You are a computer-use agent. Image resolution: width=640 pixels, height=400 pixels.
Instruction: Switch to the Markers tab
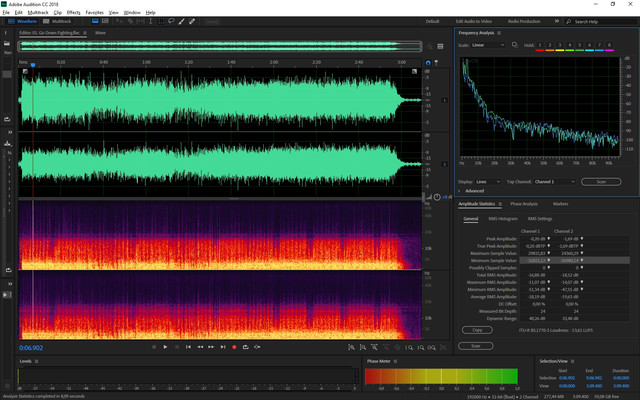pos(560,204)
